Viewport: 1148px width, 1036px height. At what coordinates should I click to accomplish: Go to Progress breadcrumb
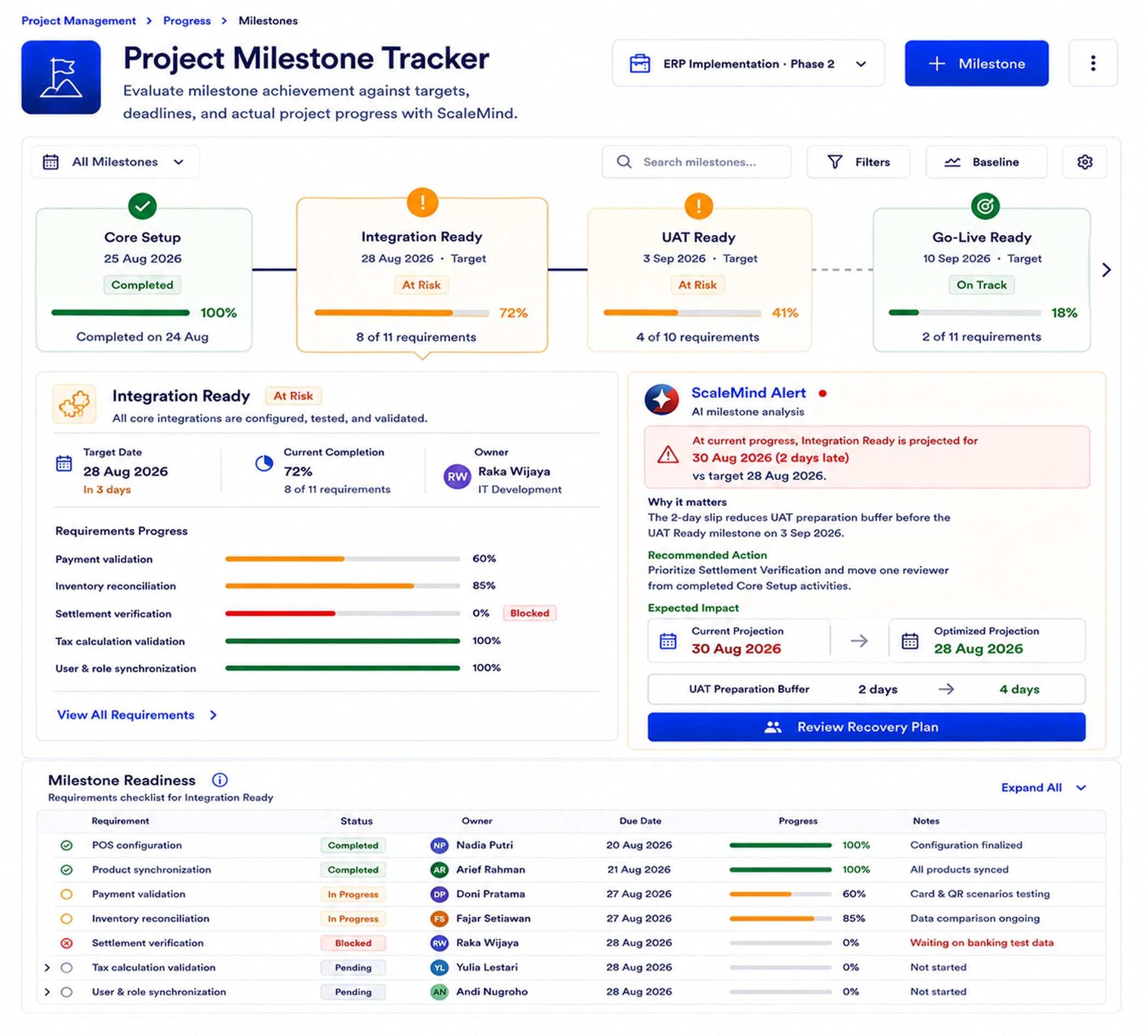(187, 21)
